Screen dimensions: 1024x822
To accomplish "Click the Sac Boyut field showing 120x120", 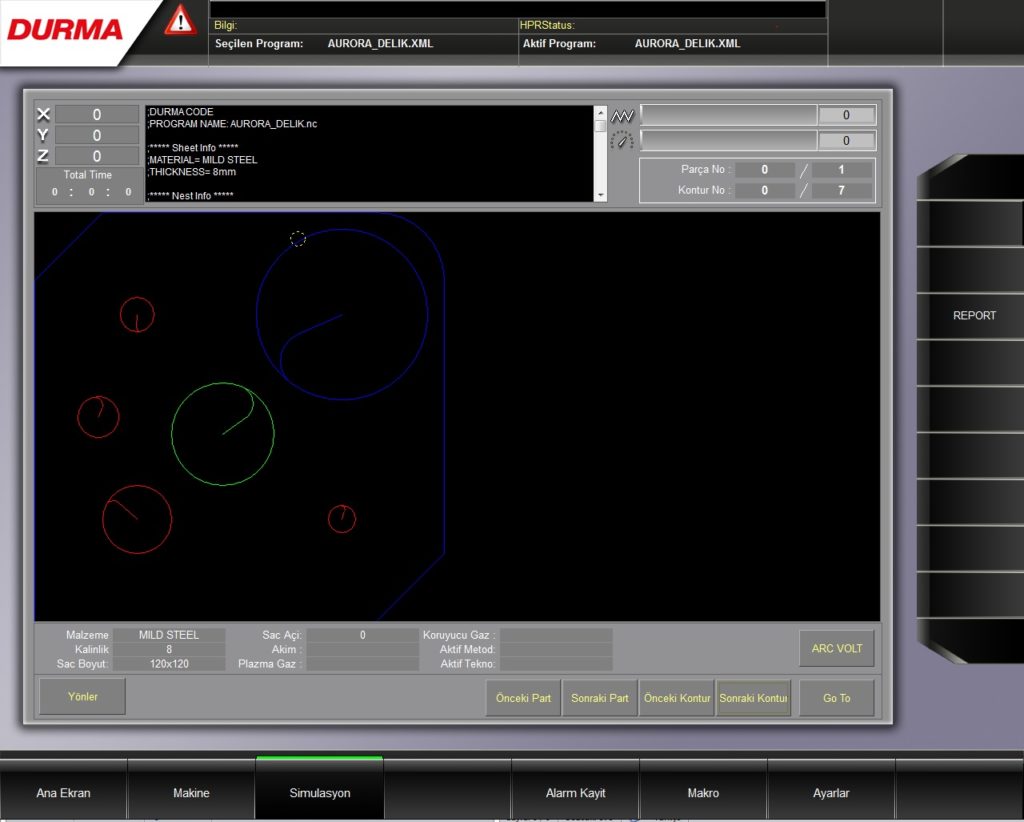I will coord(169,663).
